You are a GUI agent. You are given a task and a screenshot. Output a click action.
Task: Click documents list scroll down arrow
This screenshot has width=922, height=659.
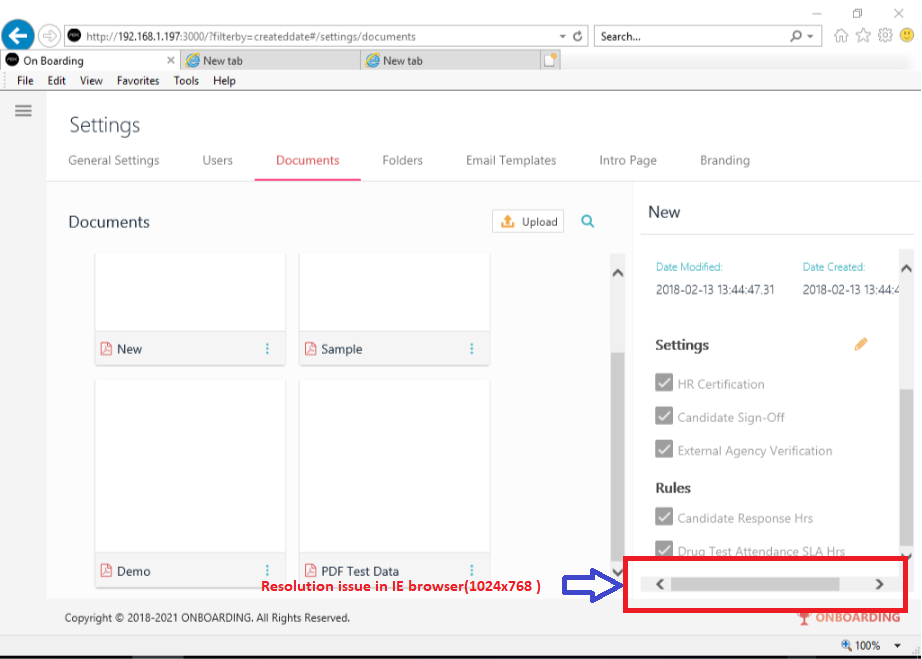(617, 571)
